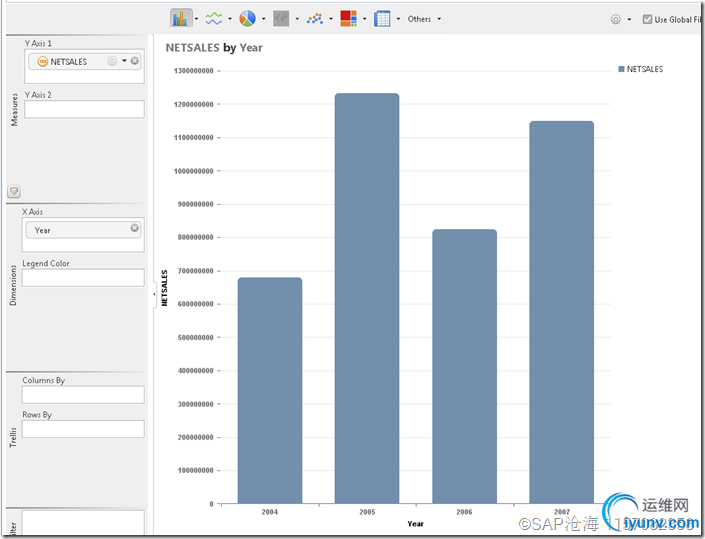This screenshot has width=705, height=539.
Task: Click the Y Axis 2 drop field
Action: coord(83,109)
